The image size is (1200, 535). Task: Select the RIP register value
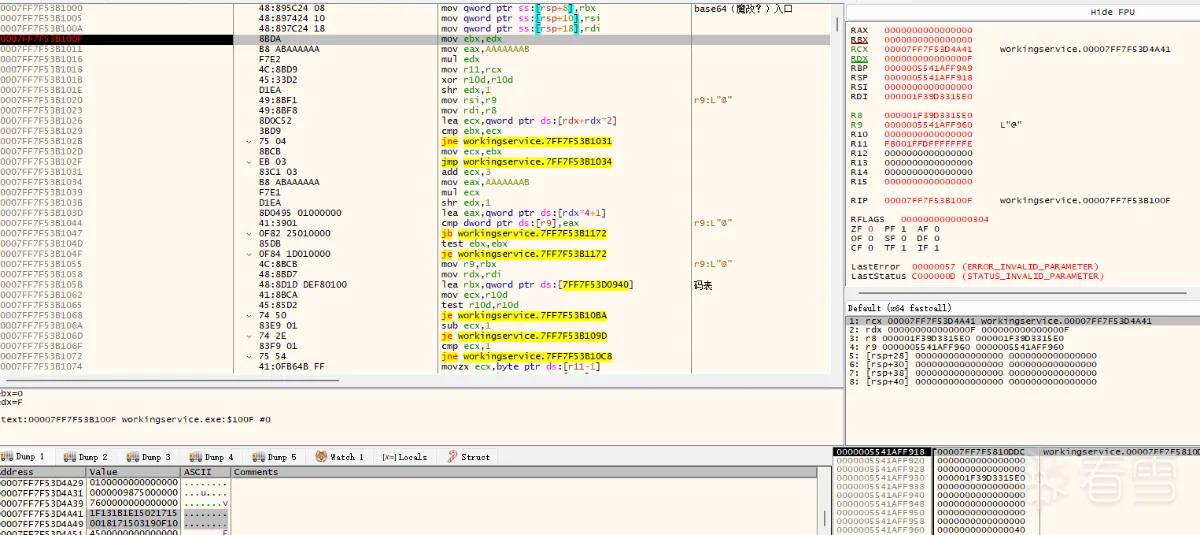click(927, 201)
